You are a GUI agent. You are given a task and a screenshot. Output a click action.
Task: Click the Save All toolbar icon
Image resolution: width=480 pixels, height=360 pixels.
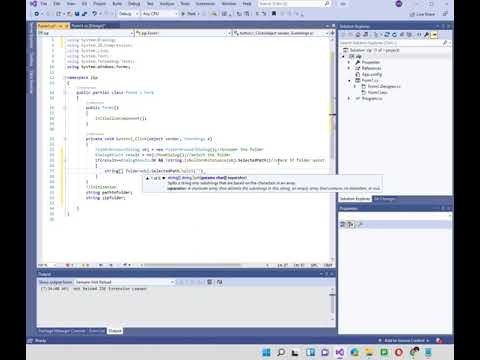(84, 14)
